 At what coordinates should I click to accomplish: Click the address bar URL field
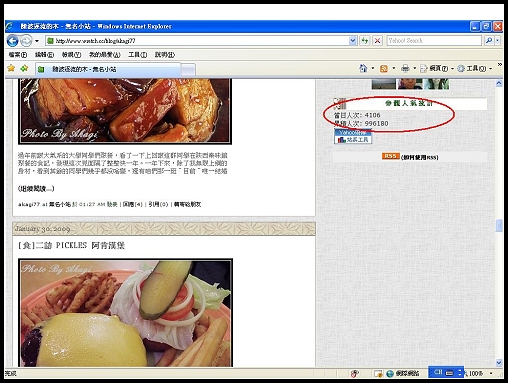pos(201,41)
